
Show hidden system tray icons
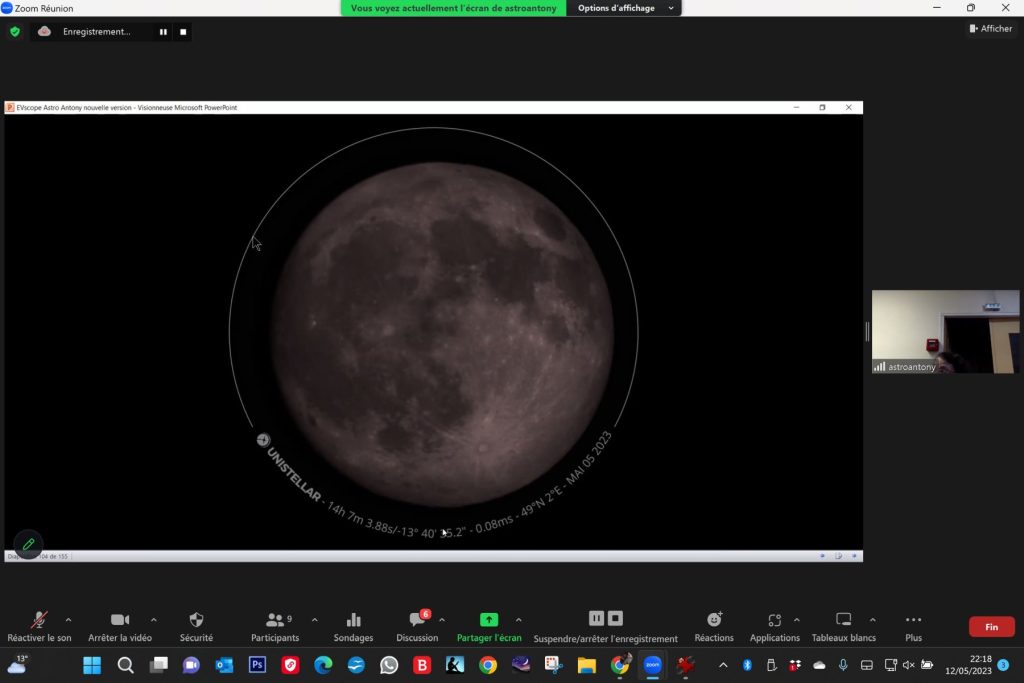point(723,665)
